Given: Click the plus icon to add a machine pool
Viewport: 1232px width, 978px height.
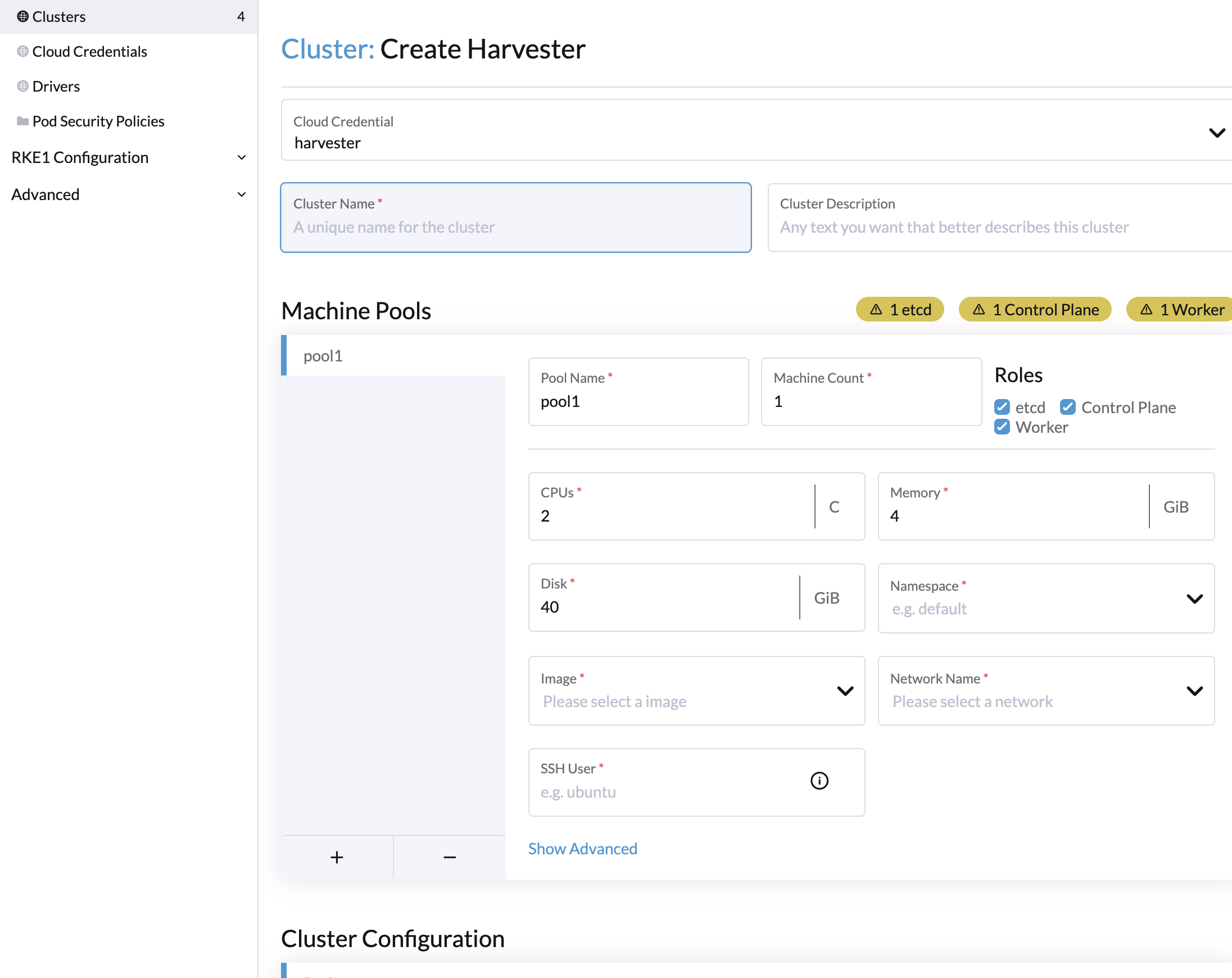Looking at the screenshot, I should point(337,856).
